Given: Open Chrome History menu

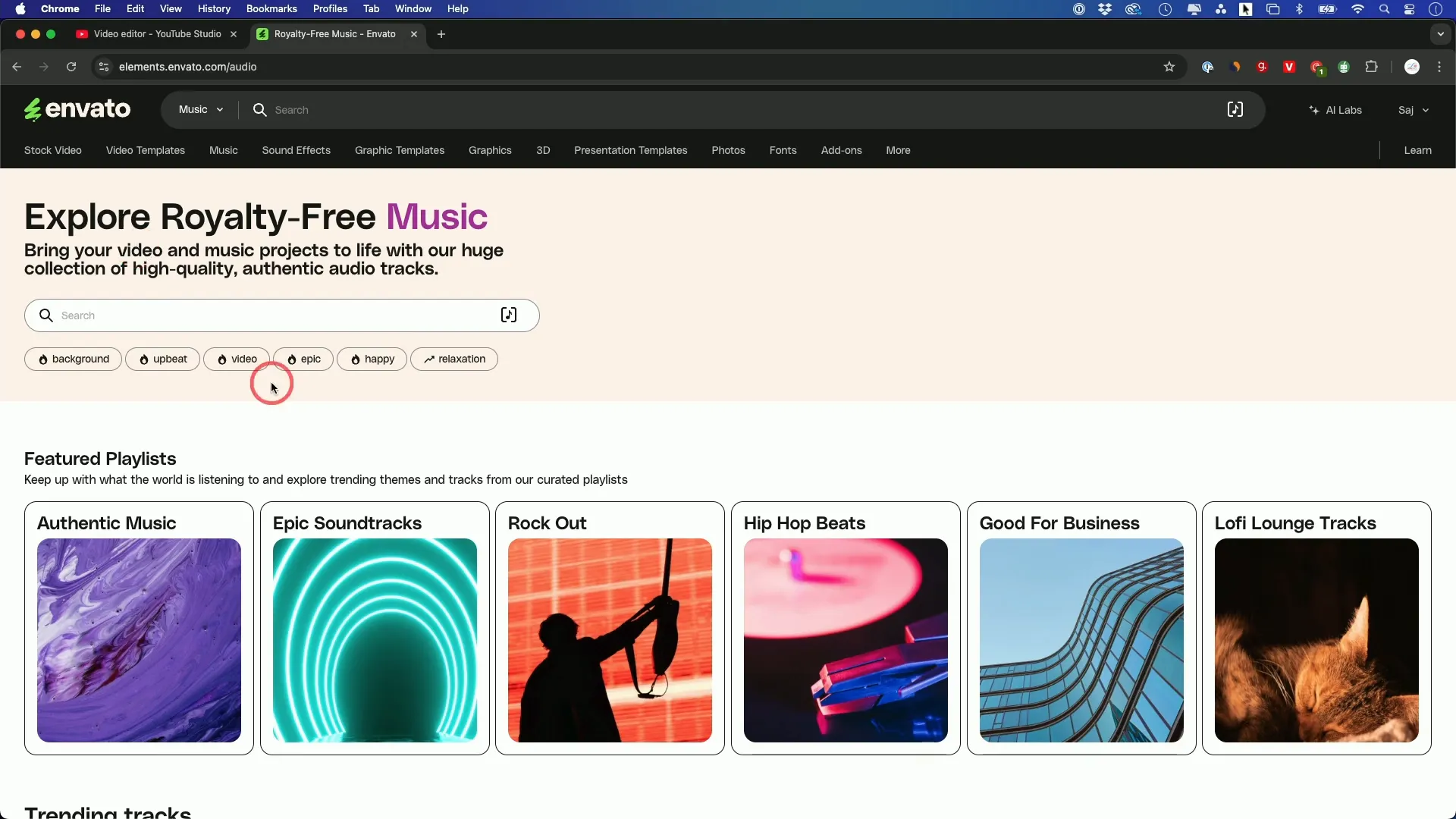Looking at the screenshot, I should coord(214,9).
